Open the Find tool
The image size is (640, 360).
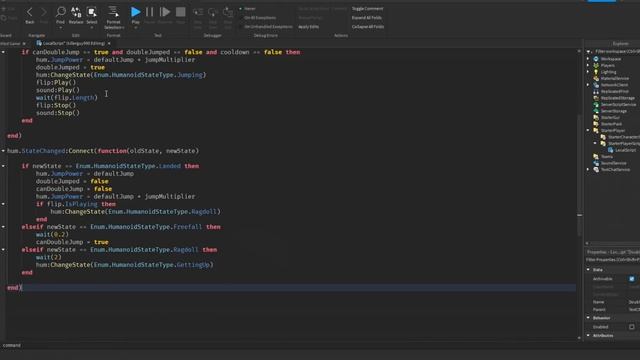(60, 14)
